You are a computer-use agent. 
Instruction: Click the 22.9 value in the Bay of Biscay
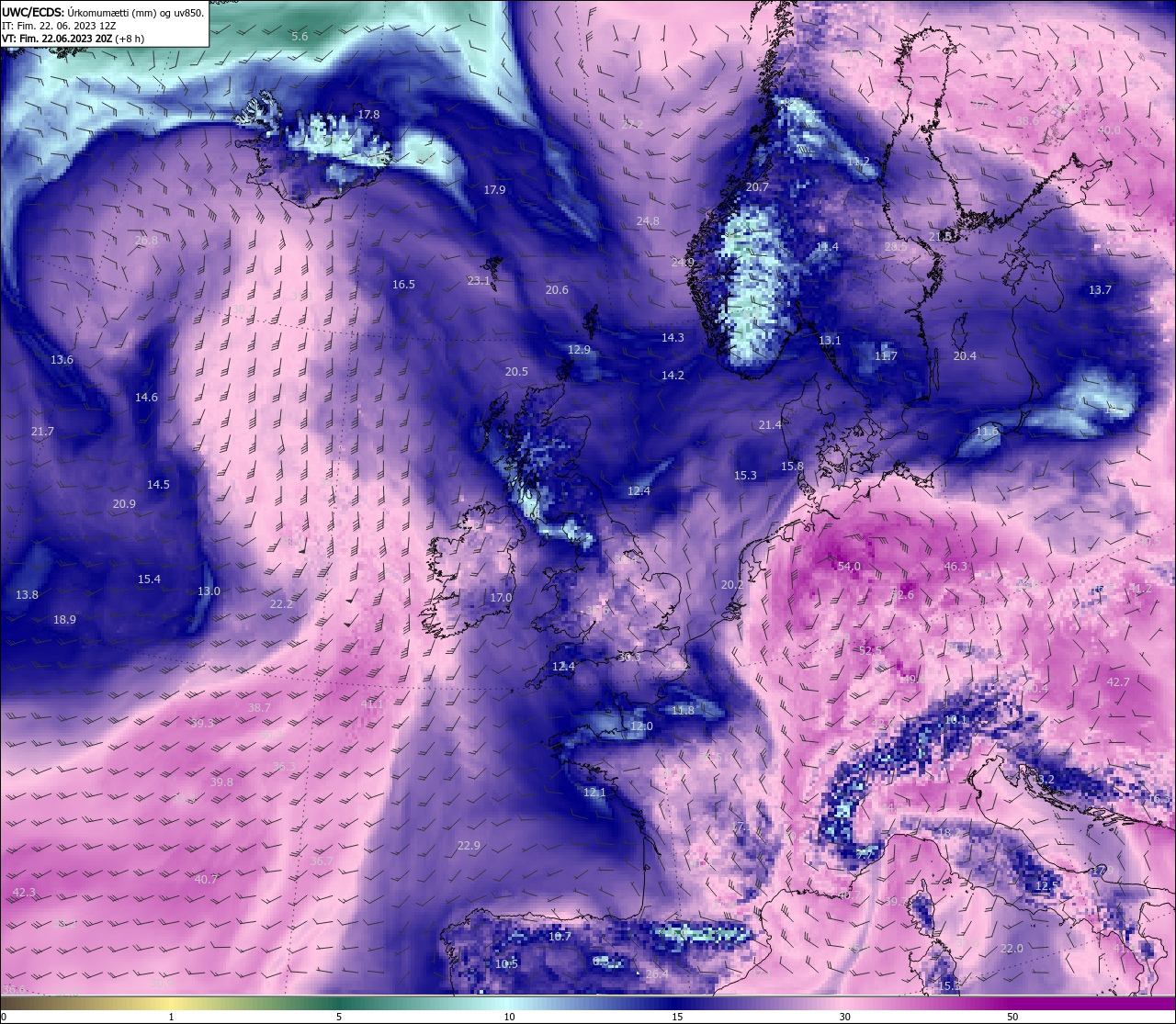click(469, 846)
